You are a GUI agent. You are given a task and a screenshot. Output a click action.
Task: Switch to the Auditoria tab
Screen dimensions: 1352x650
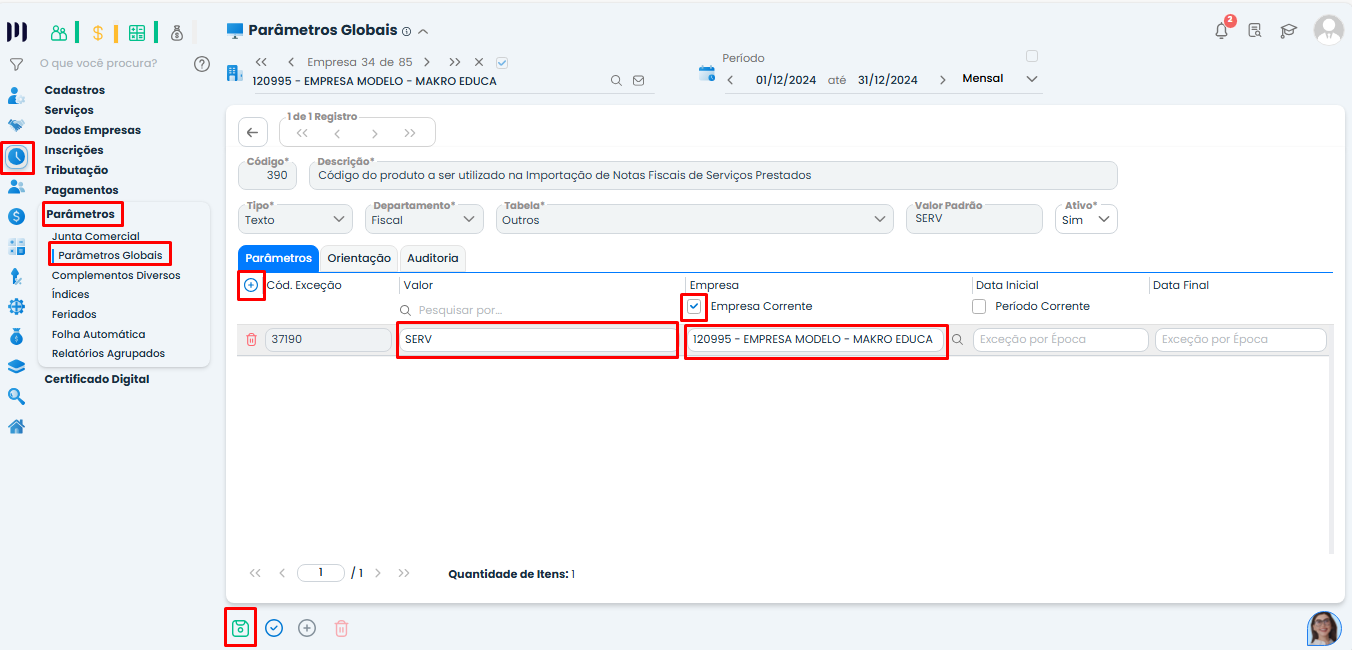(x=433, y=258)
